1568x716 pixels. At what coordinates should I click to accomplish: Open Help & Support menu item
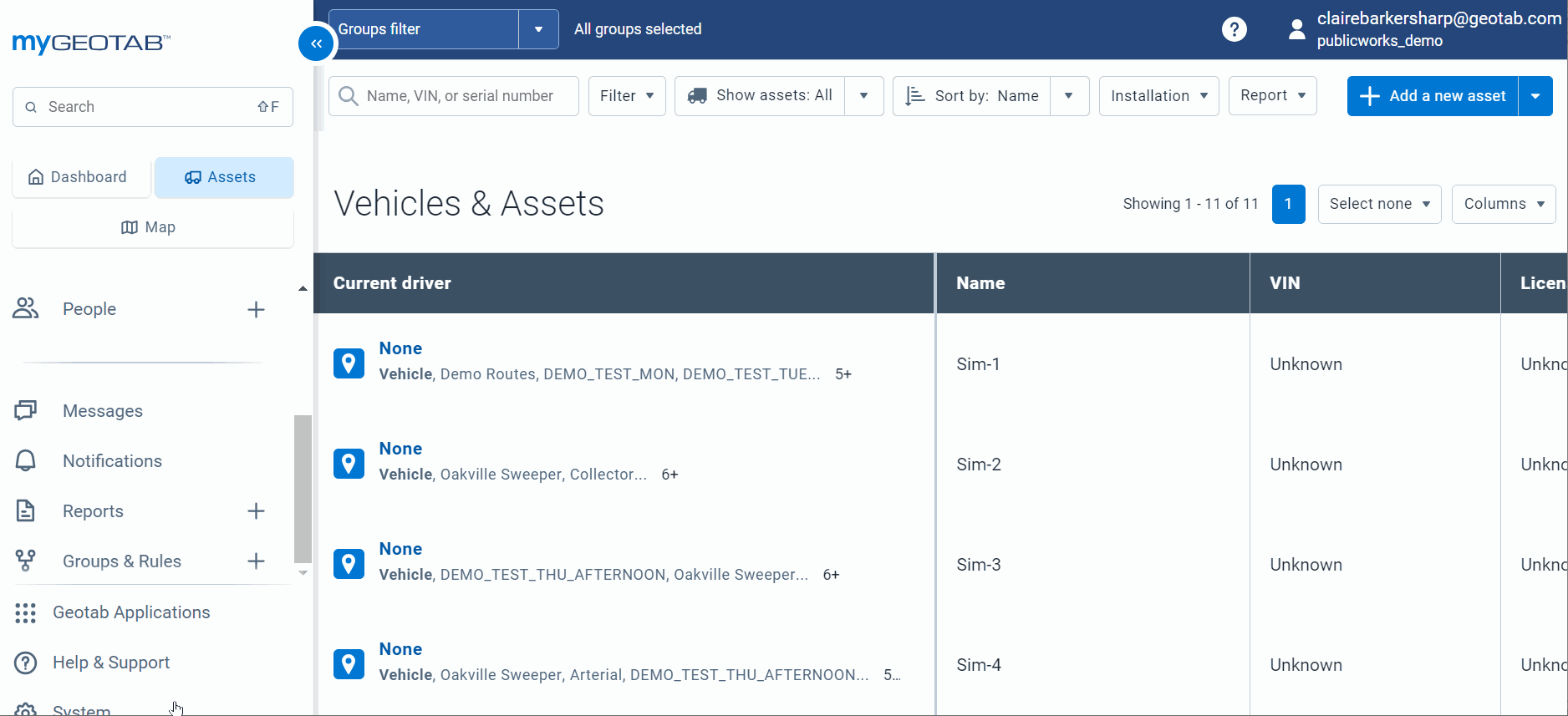(x=111, y=663)
